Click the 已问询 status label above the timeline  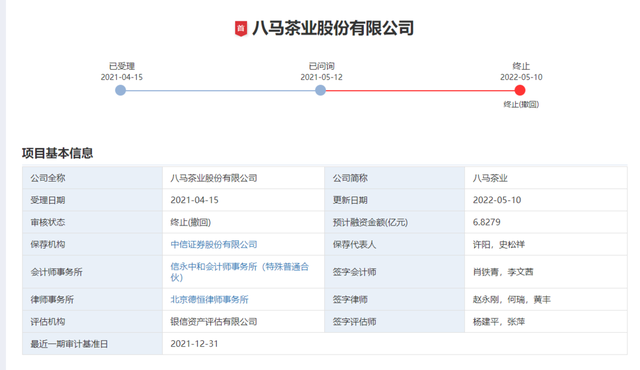pos(322,66)
